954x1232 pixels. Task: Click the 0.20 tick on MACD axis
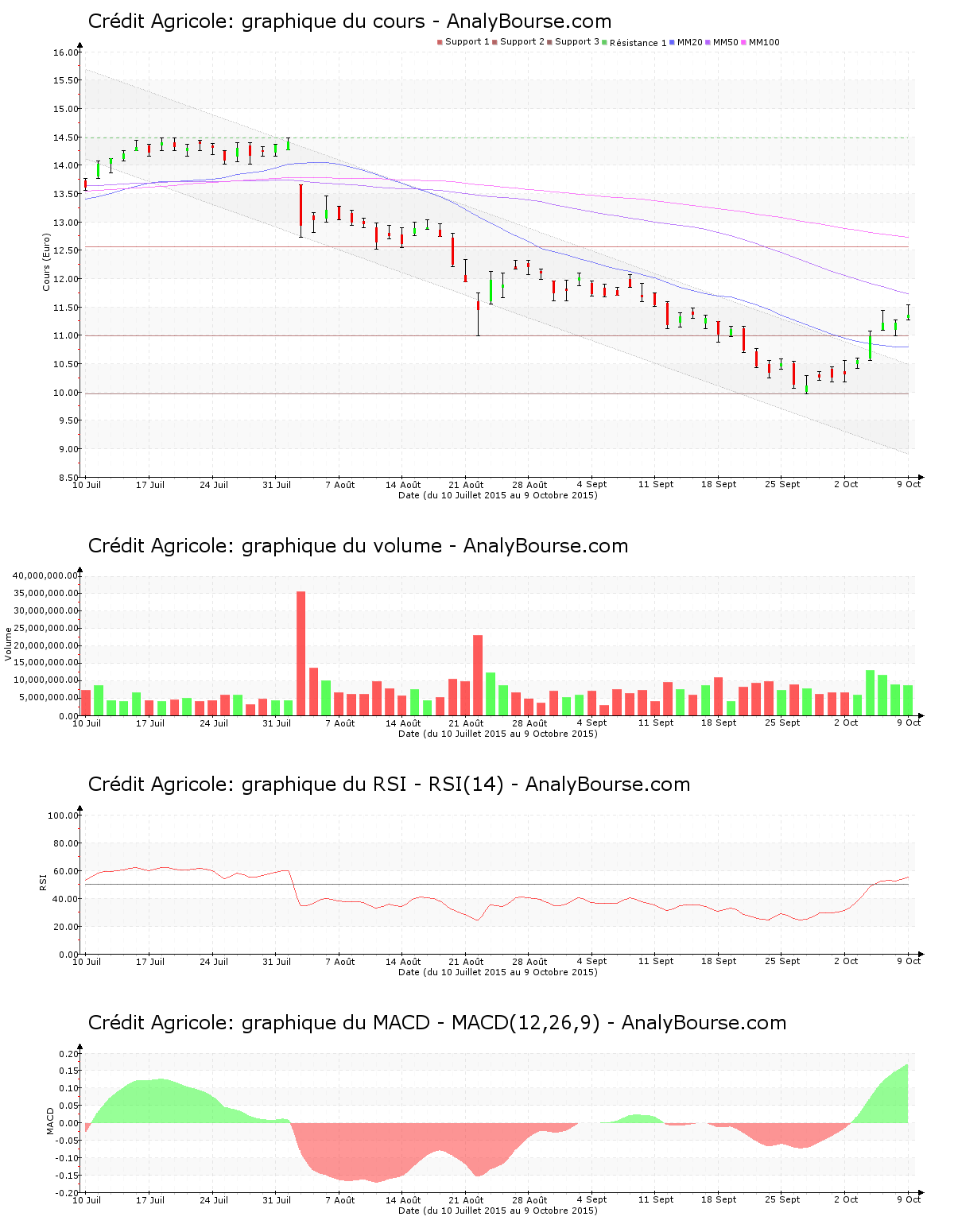70,1054
